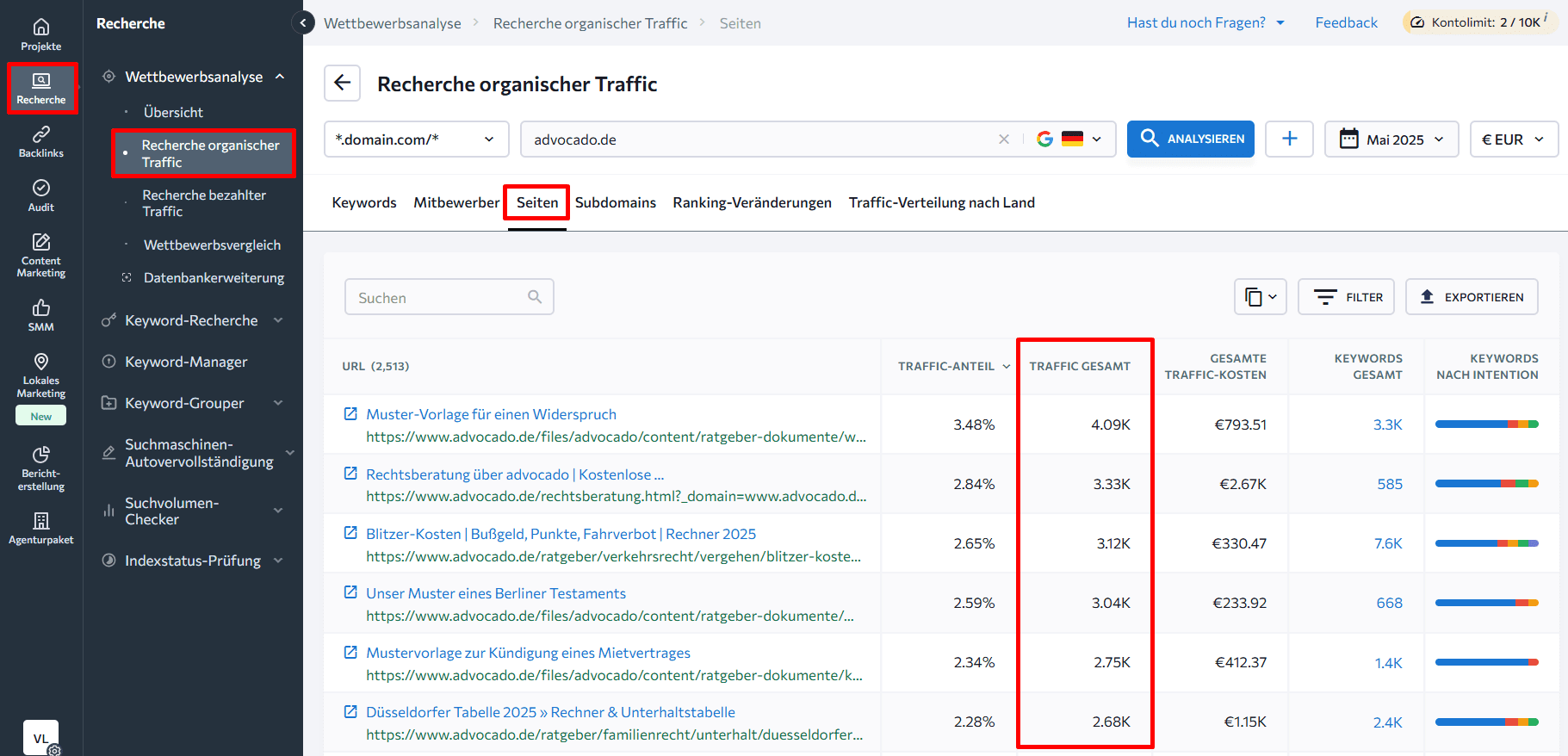This screenshot has width=1568, height=756.
Task: Expand the Keyword-Recherche section
Action: point(278,320)
